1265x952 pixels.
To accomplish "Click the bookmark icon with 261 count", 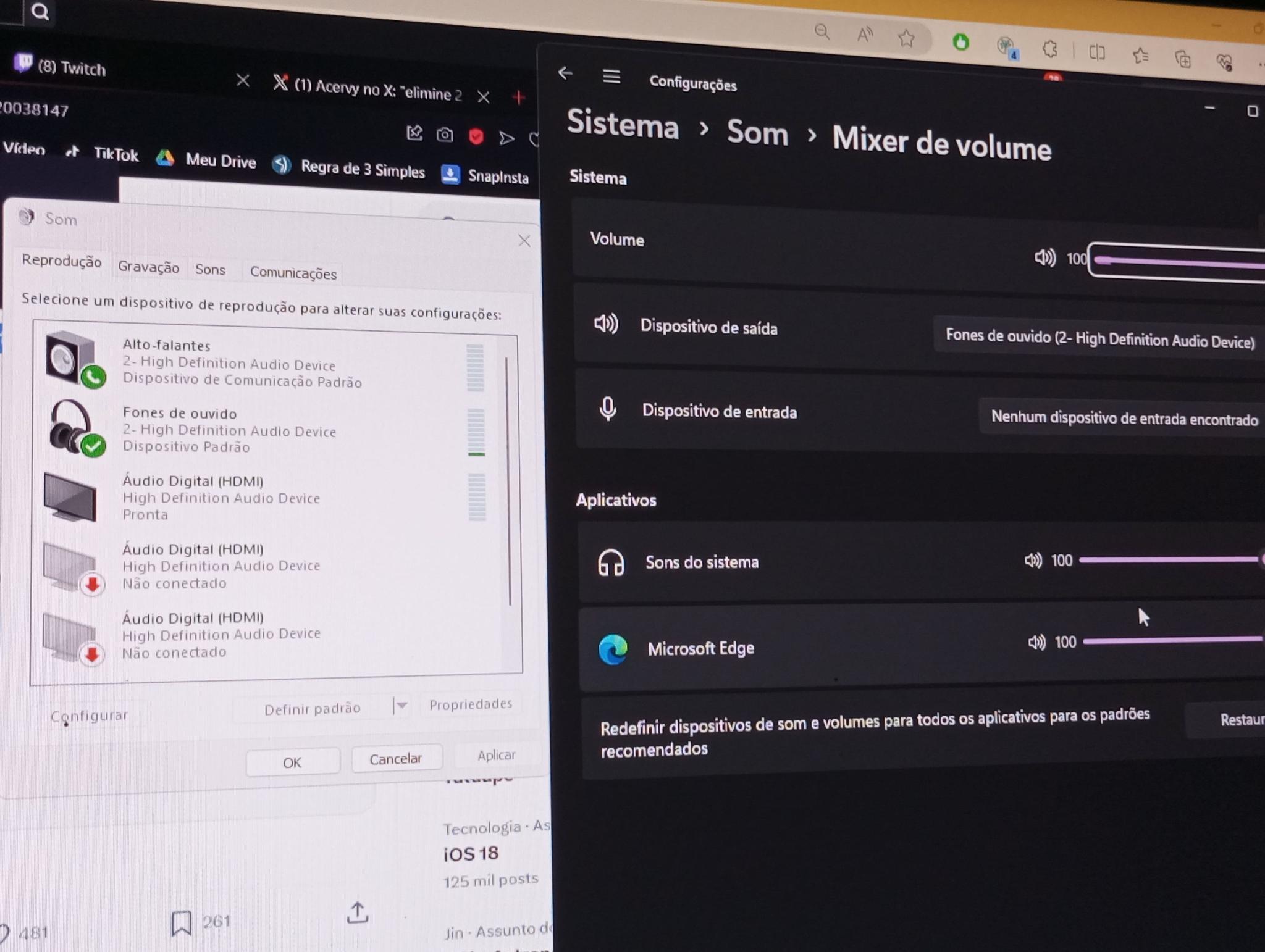I will (181, 923).
